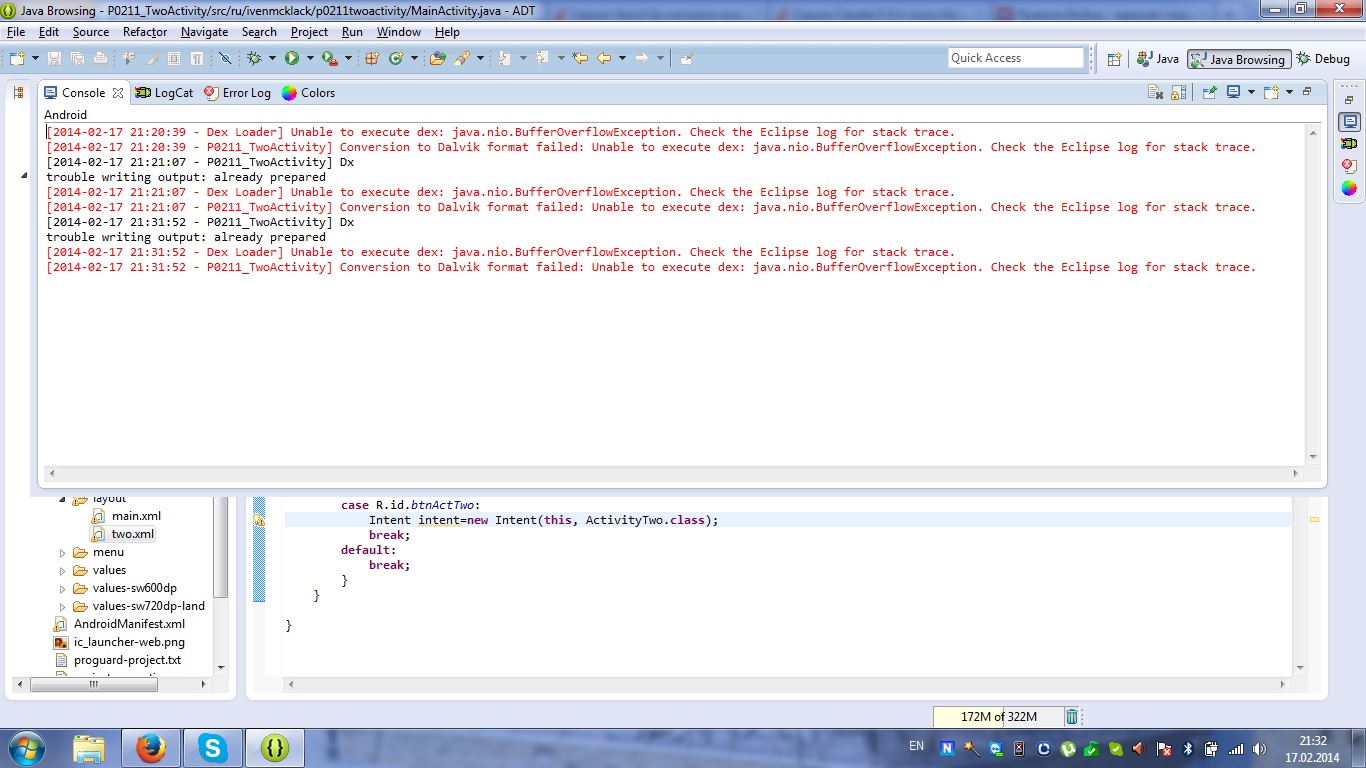This screenshot has width=1366, height=768.
Task: Open the Project menu
Action: pos(309,32)
